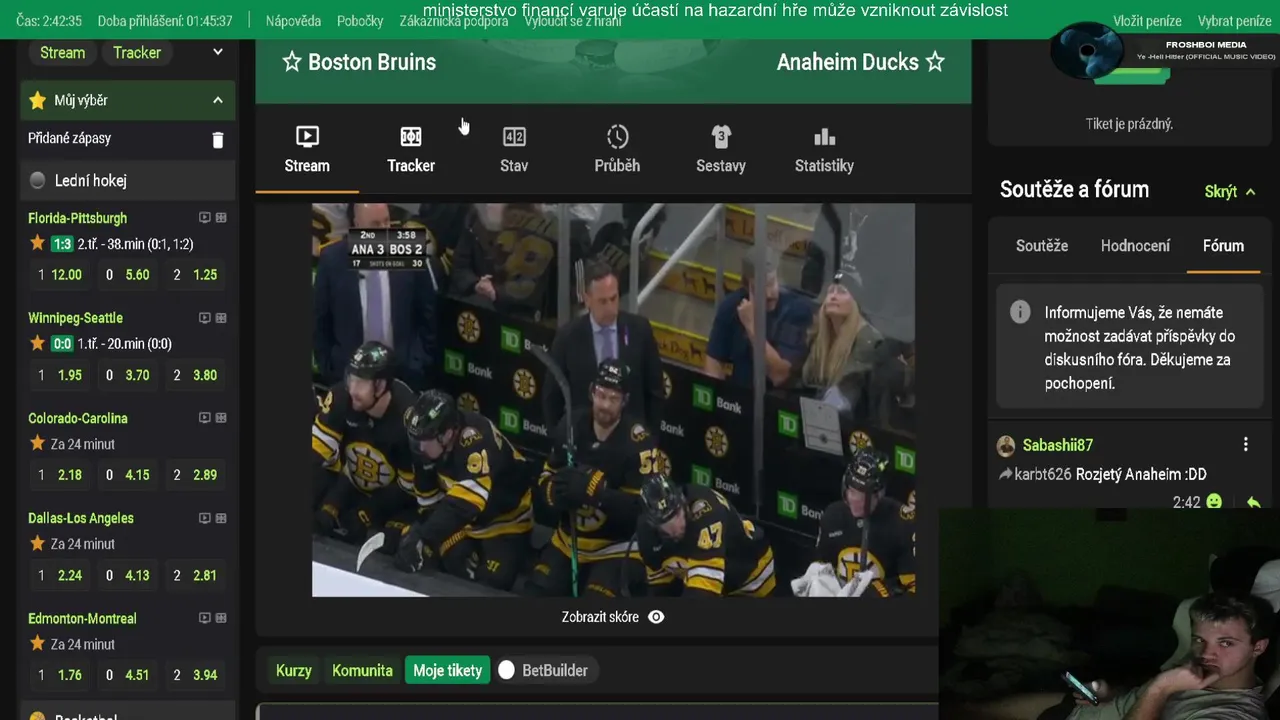The width and height of the screenshot is (1280, 720).
Task: Open stream icon for Florida-Pittsburgh
Action: click(x=205, y=218)
